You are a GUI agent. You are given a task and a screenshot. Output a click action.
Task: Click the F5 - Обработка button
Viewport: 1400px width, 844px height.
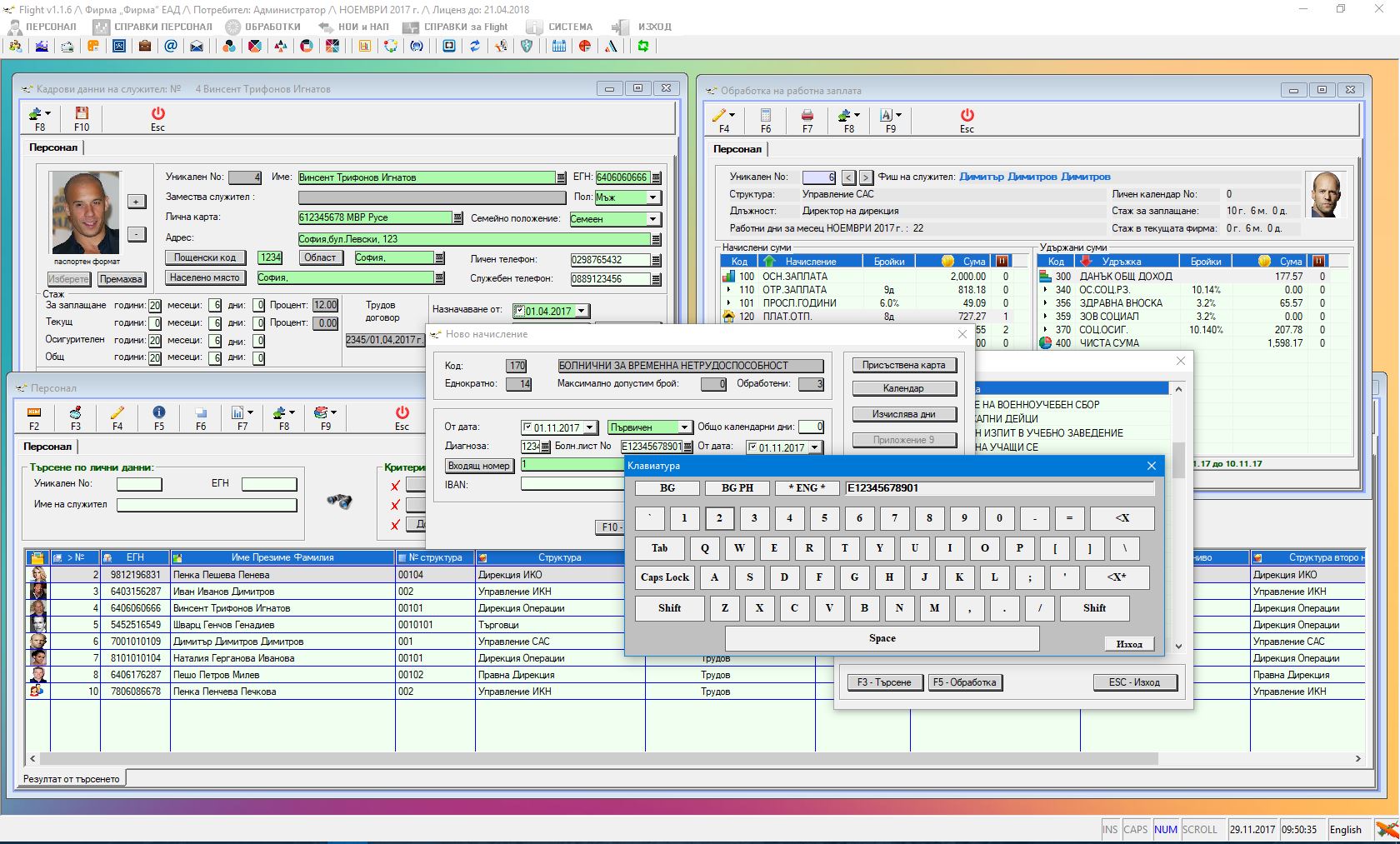click(964, 682)
